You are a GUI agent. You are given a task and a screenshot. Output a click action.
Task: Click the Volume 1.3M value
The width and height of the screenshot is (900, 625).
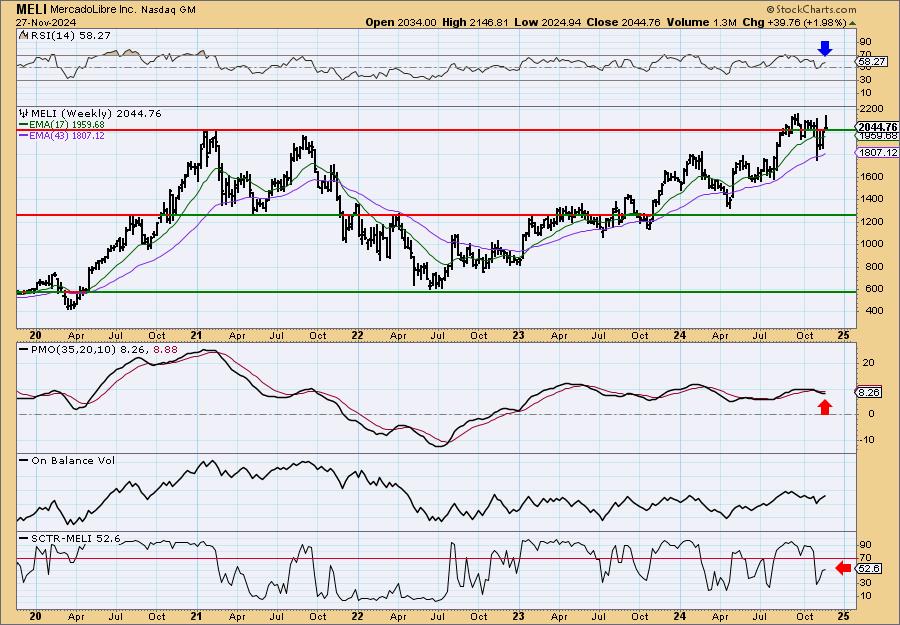[x=701, y=22]
